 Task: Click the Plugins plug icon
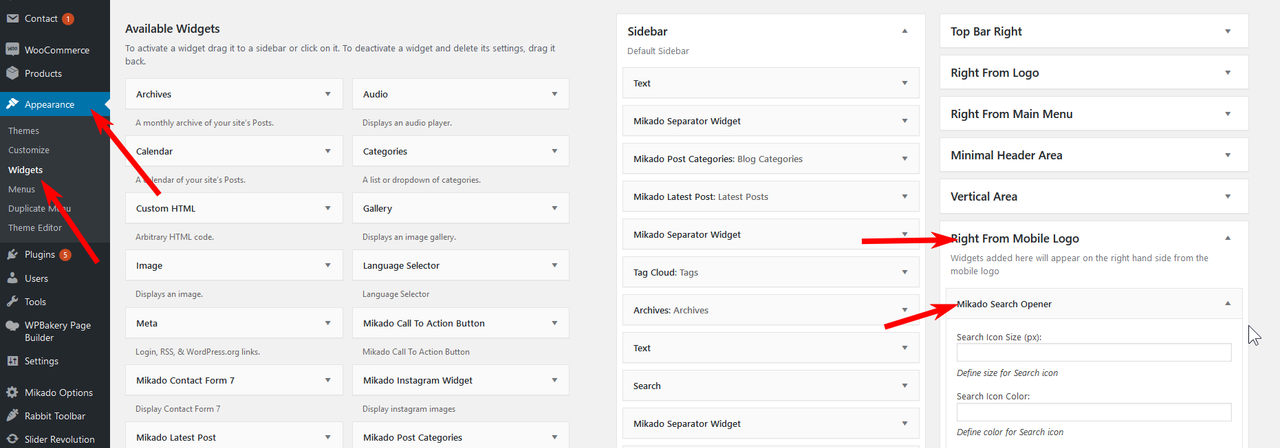[x=13, y=254]
